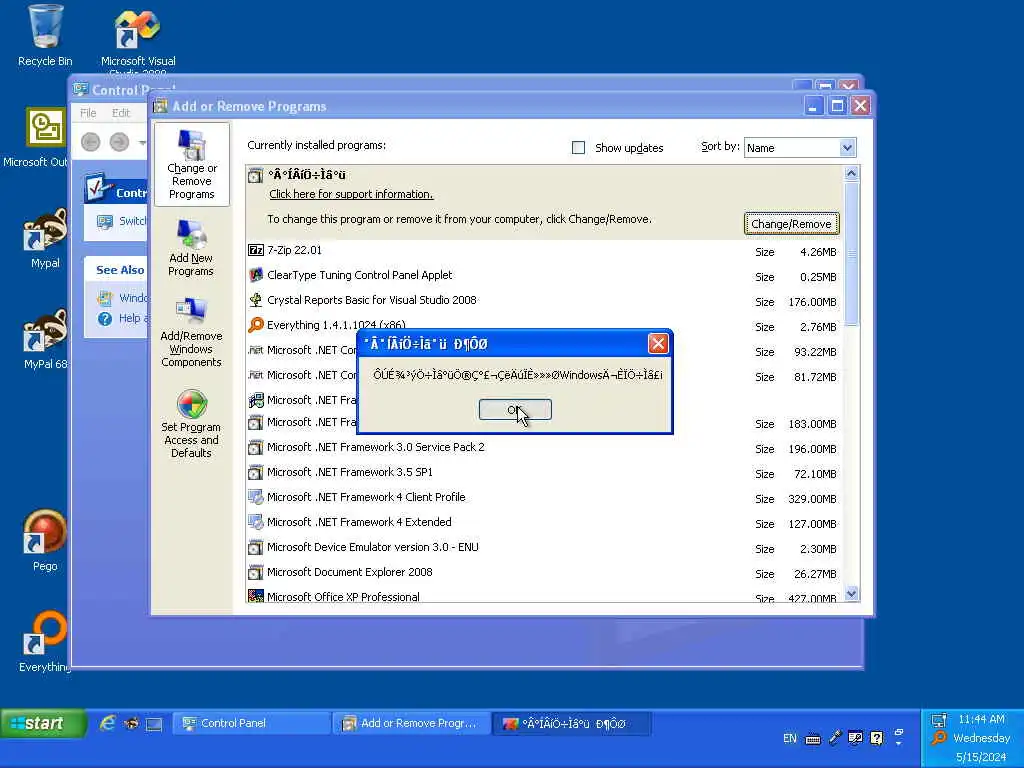Select ClearType Tuning Control Panel Applet icon

click(x=256, y=275)
